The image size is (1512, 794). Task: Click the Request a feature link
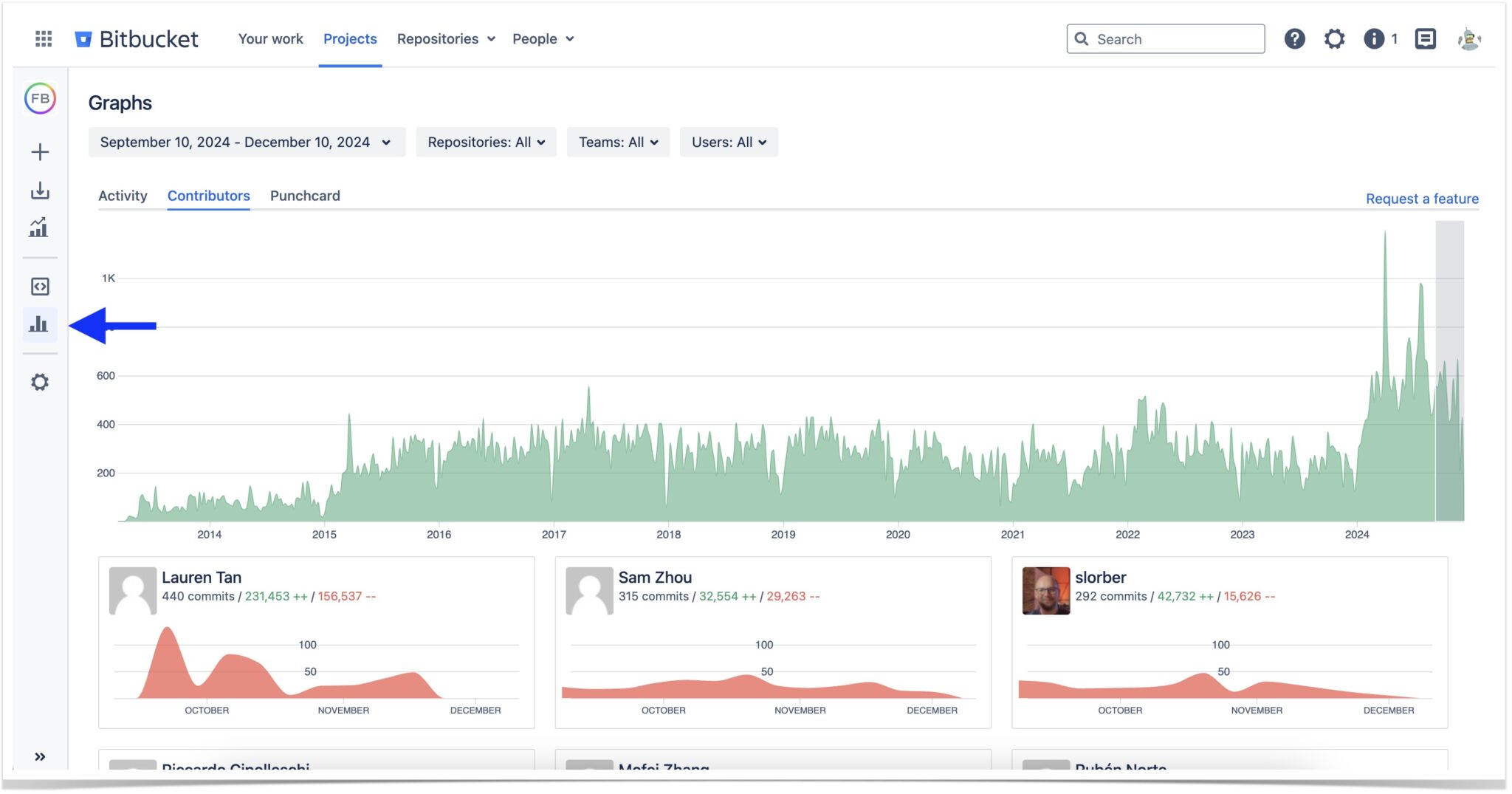[1421, 199]
